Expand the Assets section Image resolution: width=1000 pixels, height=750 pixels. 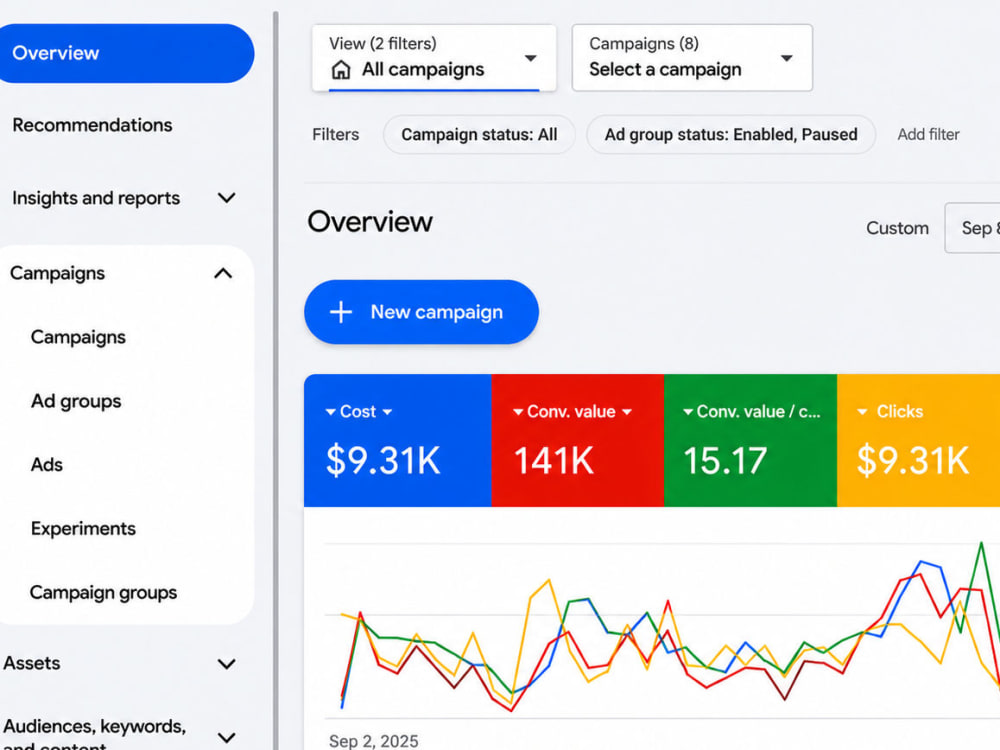(226, 664)
